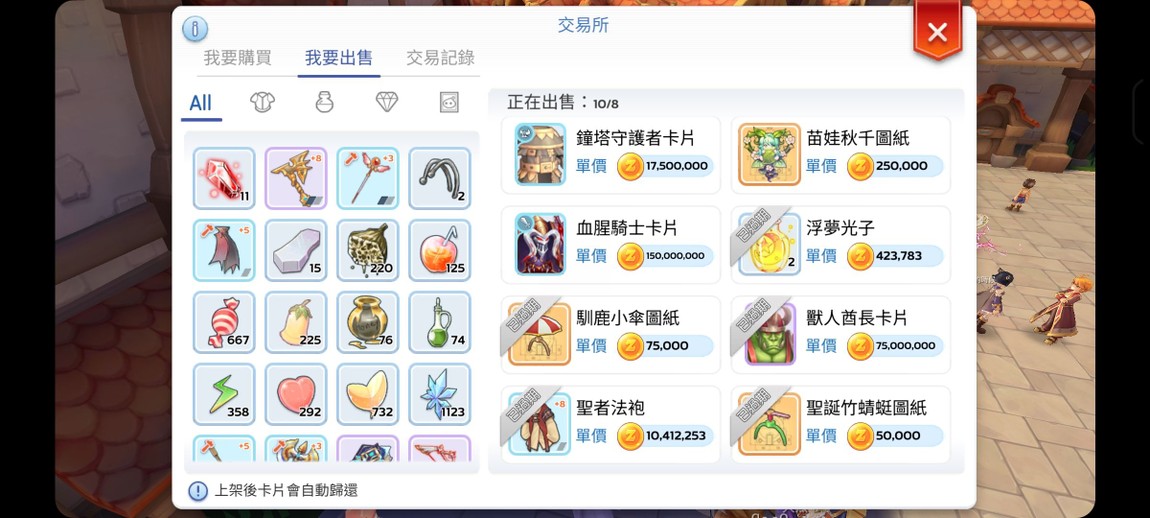1150x518 pixels.
Task: Click the 浮夢光子 price field 423,783
Action: point(894,256)
